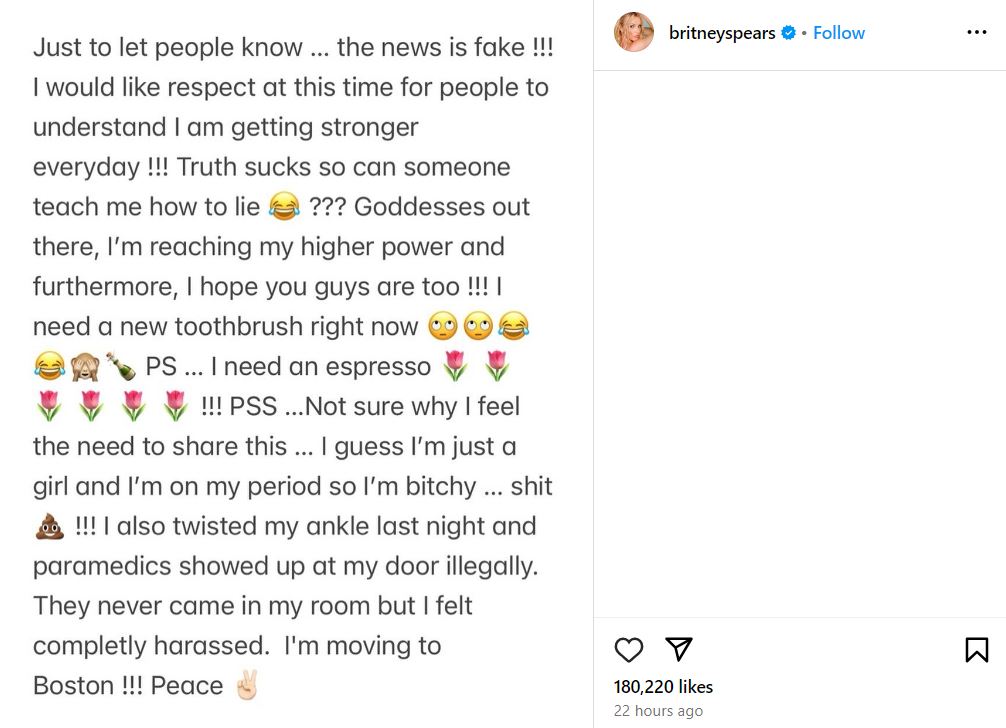Click the text 'I'm moving to' in post
This screenshot has width=1006, height=728.
pyautogui.click(x=362, y=646)
